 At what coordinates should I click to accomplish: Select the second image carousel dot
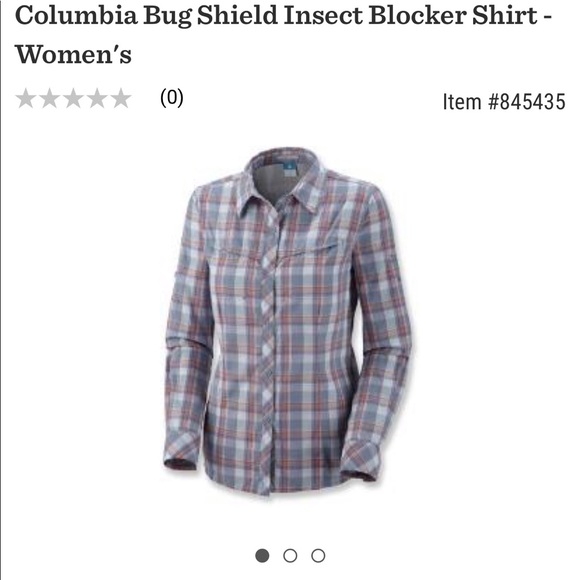(290, 556)
